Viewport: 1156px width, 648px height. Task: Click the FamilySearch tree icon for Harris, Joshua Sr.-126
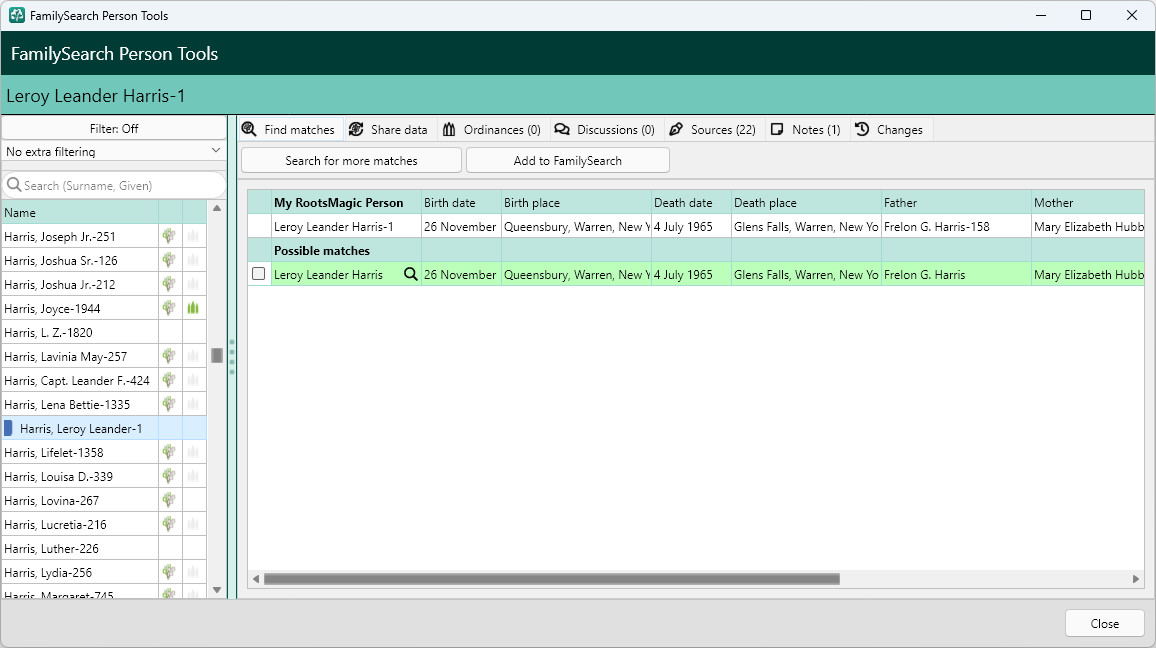click(170, 260)
